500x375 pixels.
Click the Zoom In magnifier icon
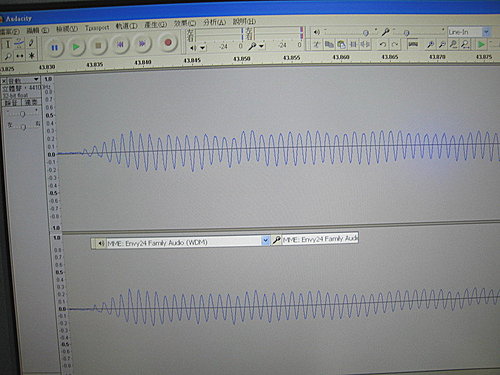(430, 44)
